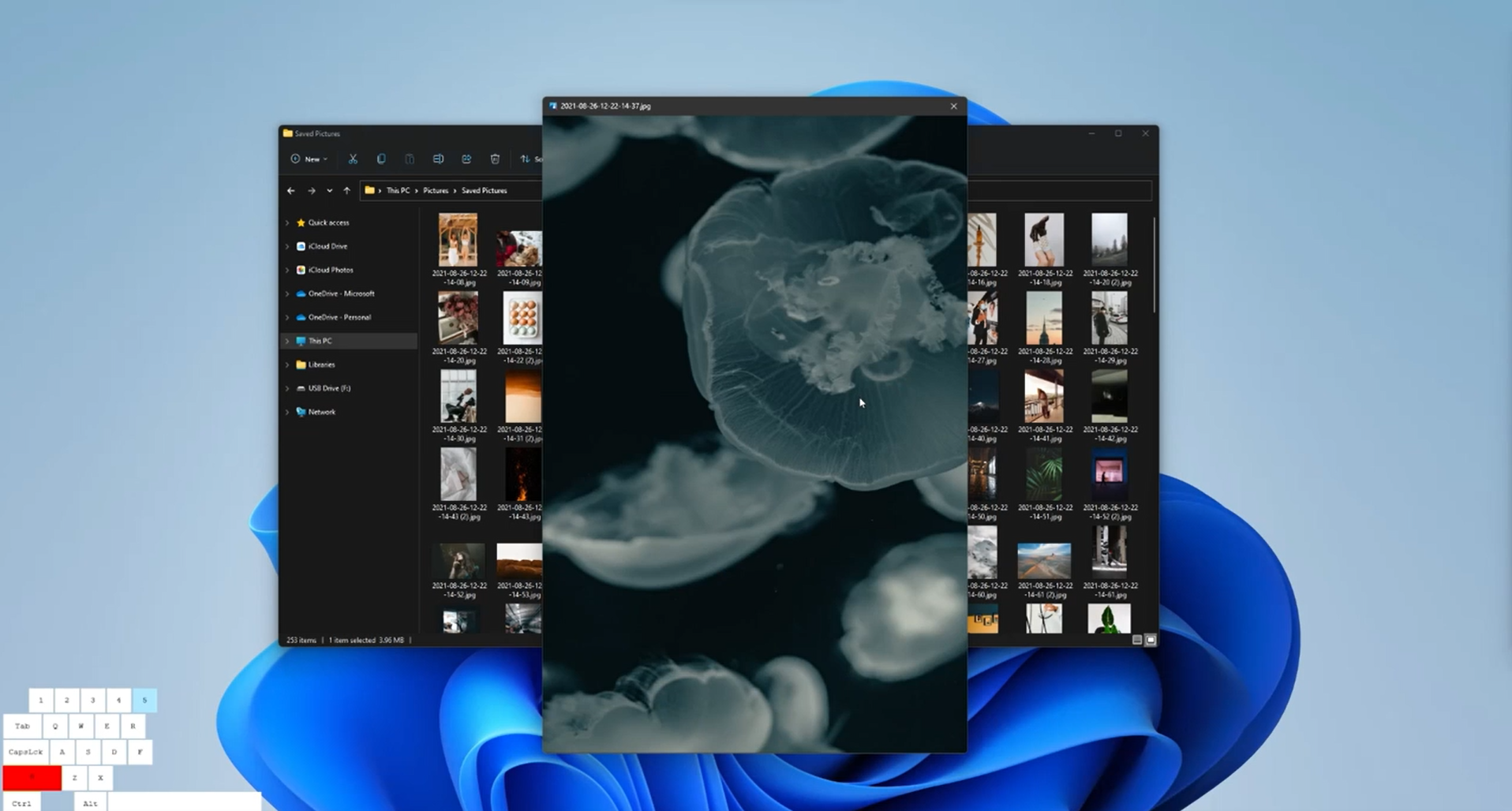
Task: Click the Share icon in the toolbar
Action: click(x=466, y=159)
